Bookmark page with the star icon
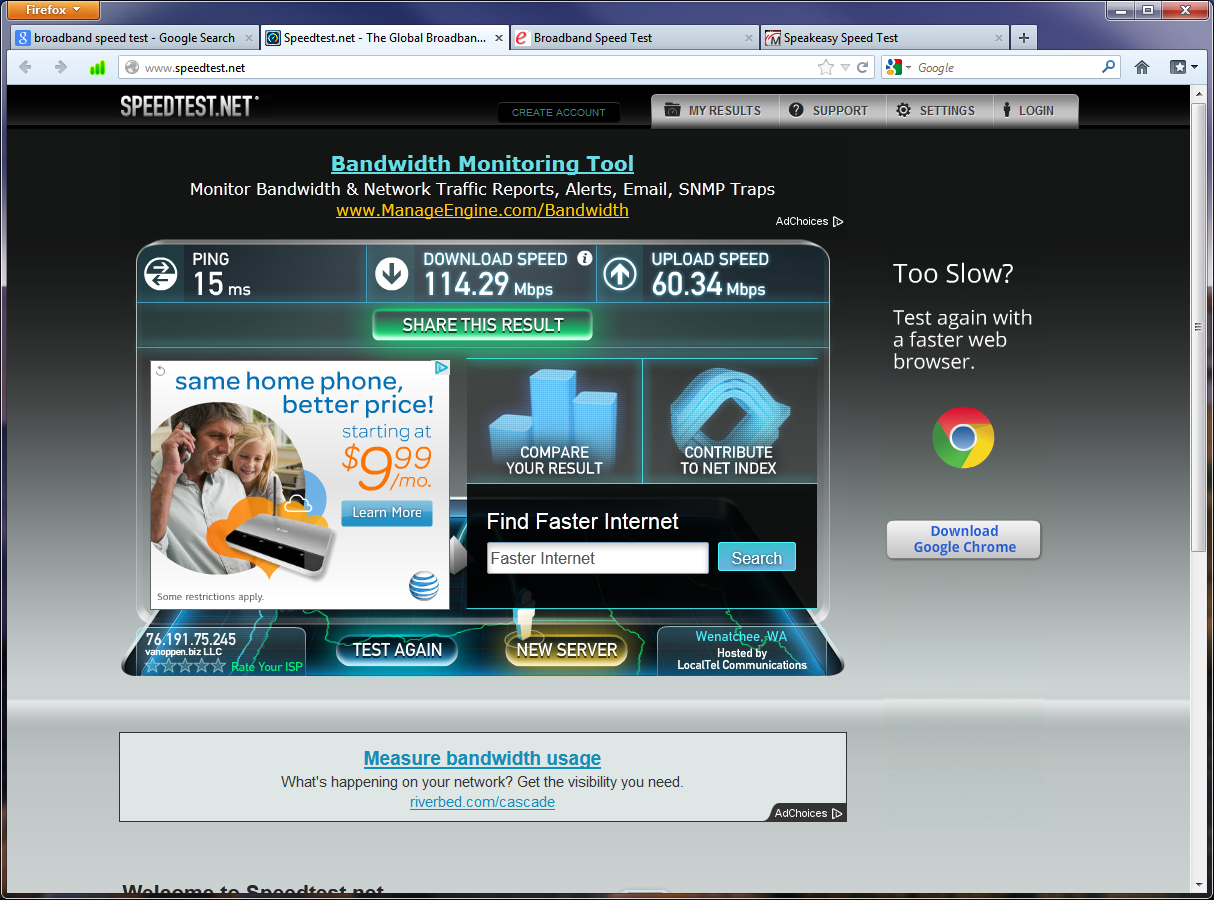The image size is (1214, 900). tap(825, 68)
